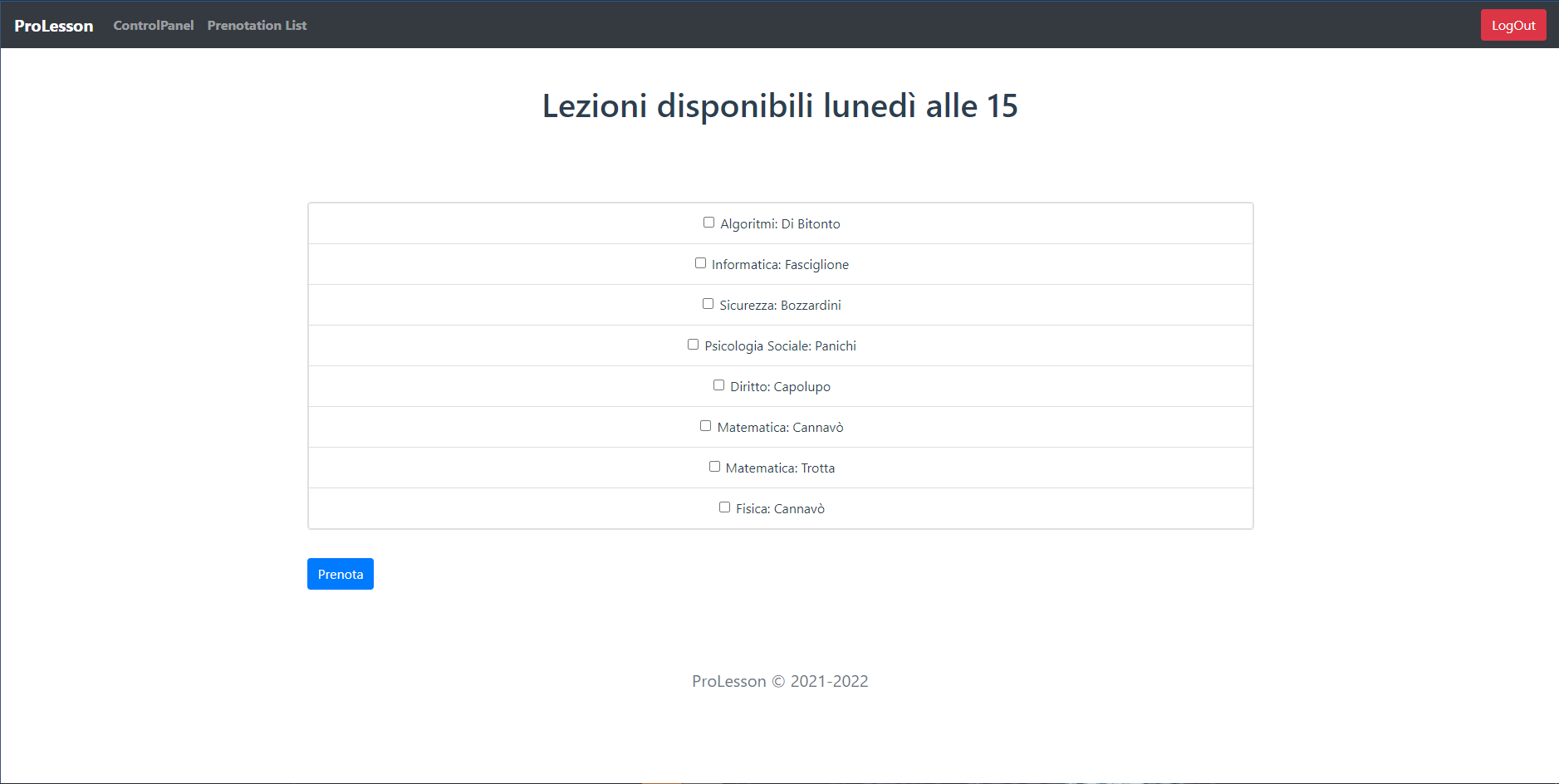Click the "Matematica: Trotta" lesson label
The image size is (1559, 784).
click(x=779, y=468)
